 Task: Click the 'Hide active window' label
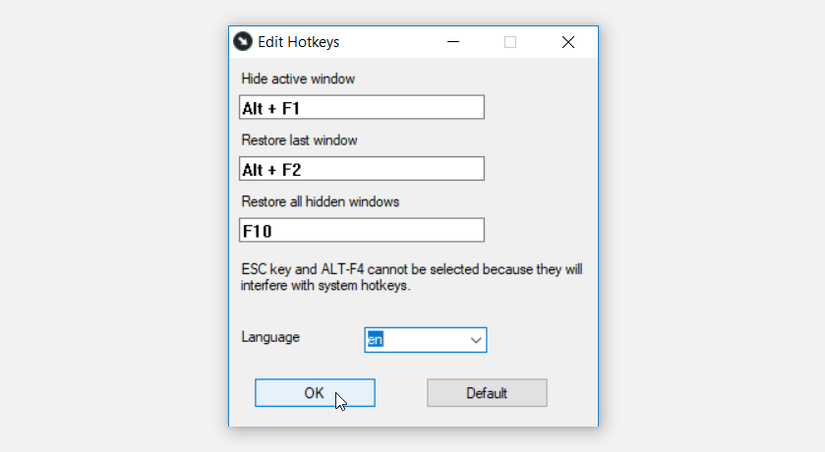298,78
